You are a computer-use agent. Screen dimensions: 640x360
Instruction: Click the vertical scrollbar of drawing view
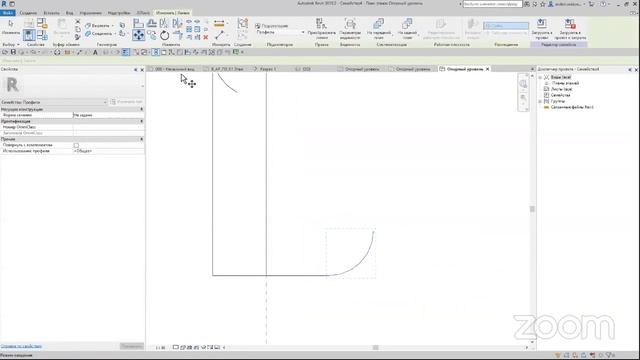532,209
